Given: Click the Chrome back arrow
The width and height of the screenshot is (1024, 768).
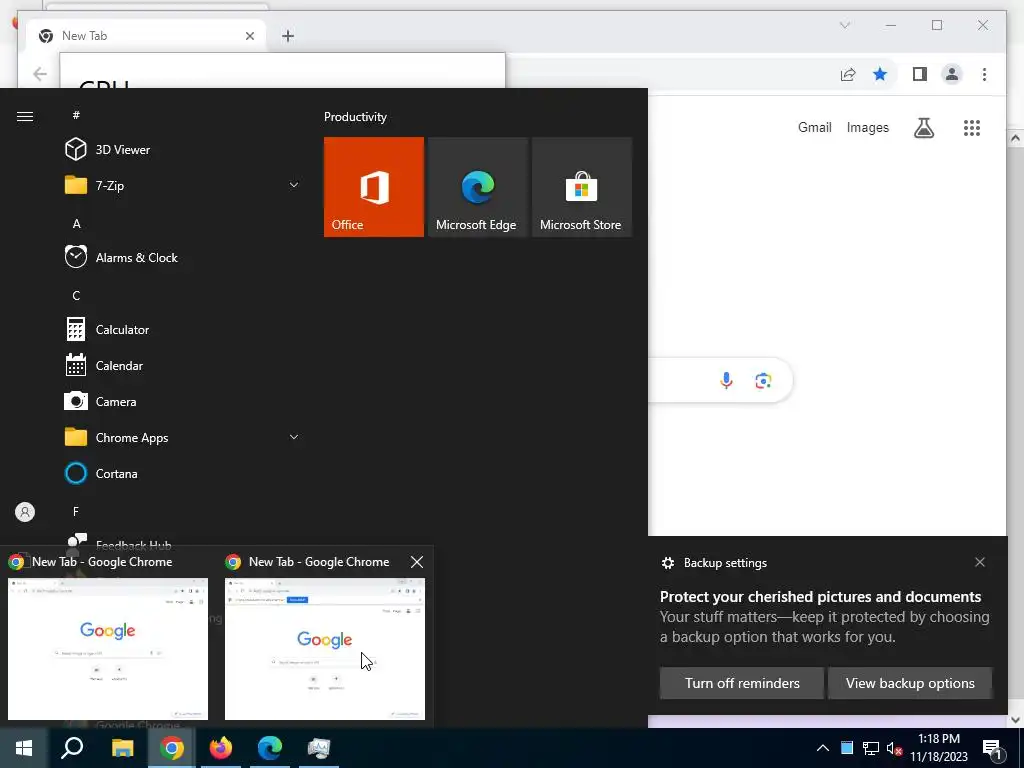Looking at the screenshot, I should click(40, 74).
